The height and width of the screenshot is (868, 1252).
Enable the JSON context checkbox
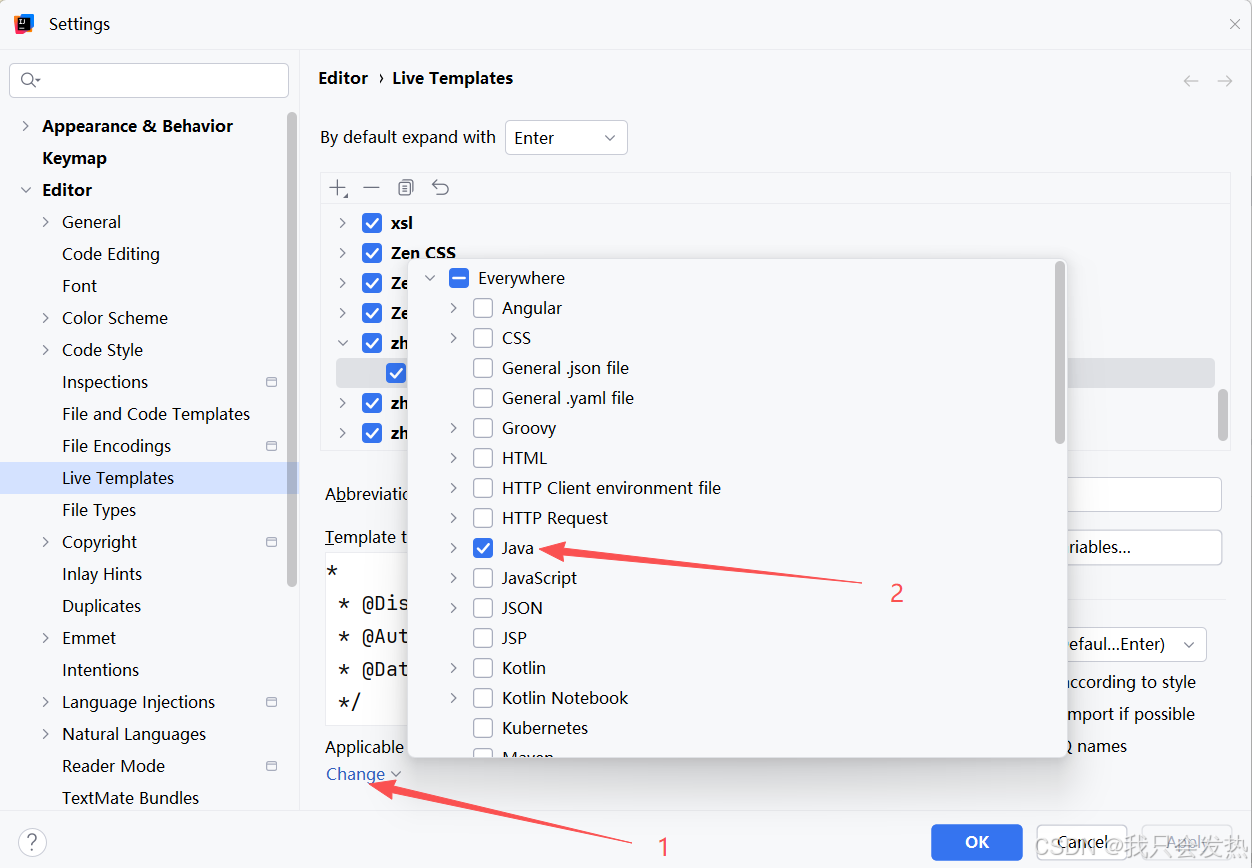tap(483, 608)
